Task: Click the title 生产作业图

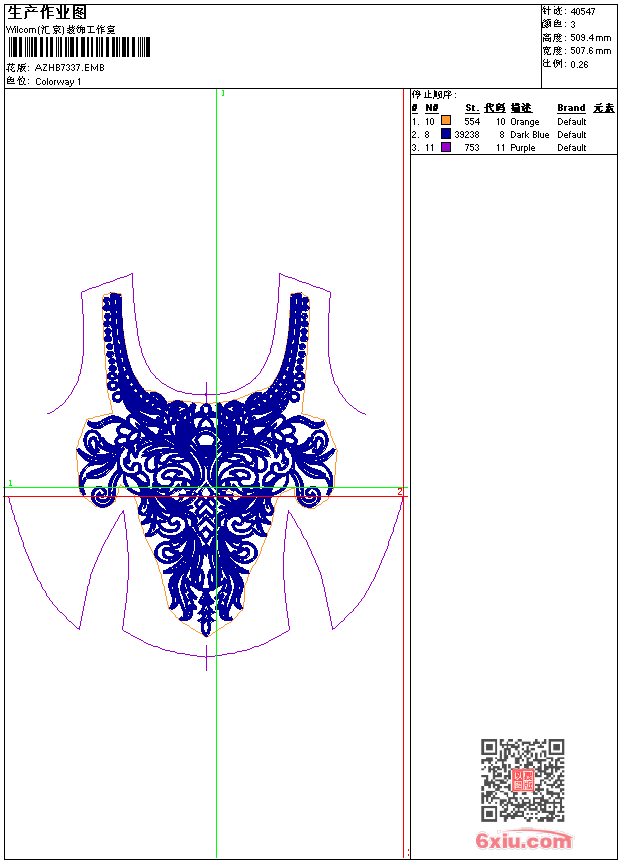Action: point(47,13)
